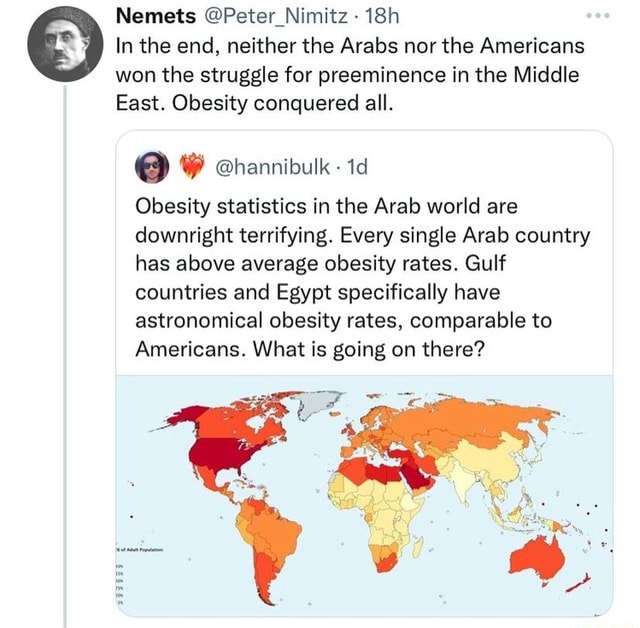Open the three-dot more options menu
The image size is (640, 628).
[x=598, y=16]
